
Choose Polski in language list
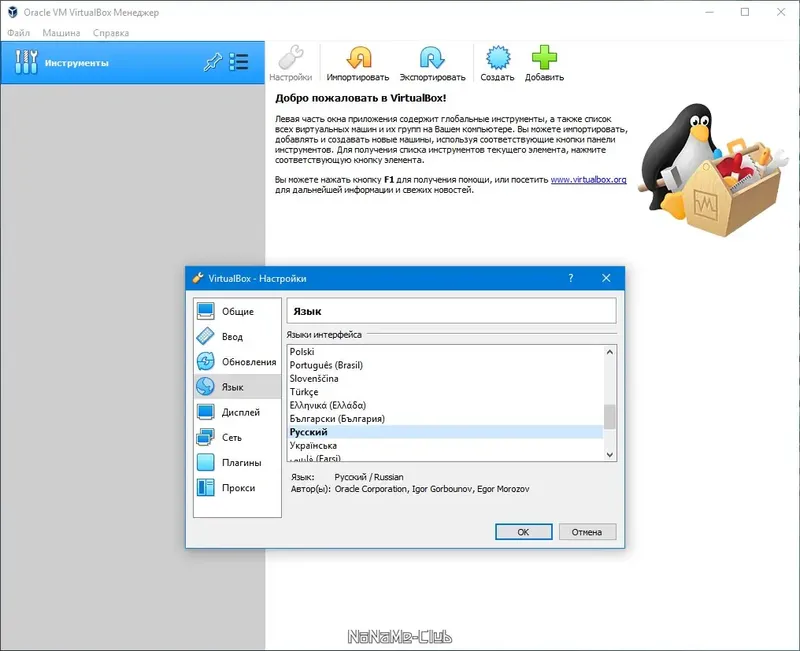[445, 352]
